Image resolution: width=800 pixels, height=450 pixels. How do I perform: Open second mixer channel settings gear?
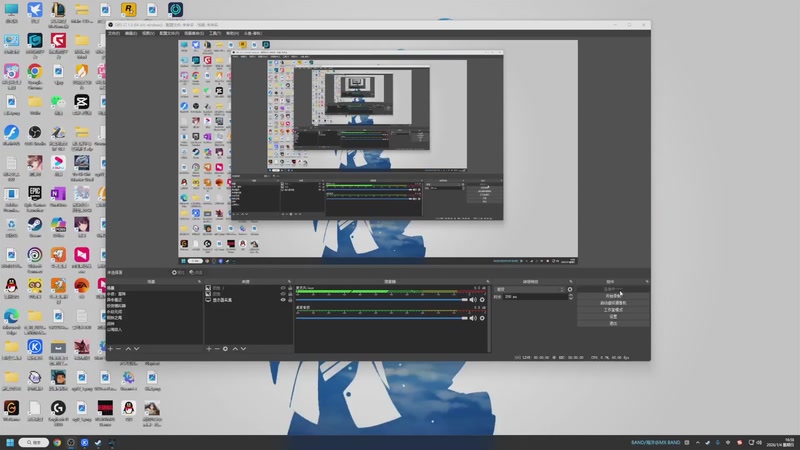[x=482, y=318]
